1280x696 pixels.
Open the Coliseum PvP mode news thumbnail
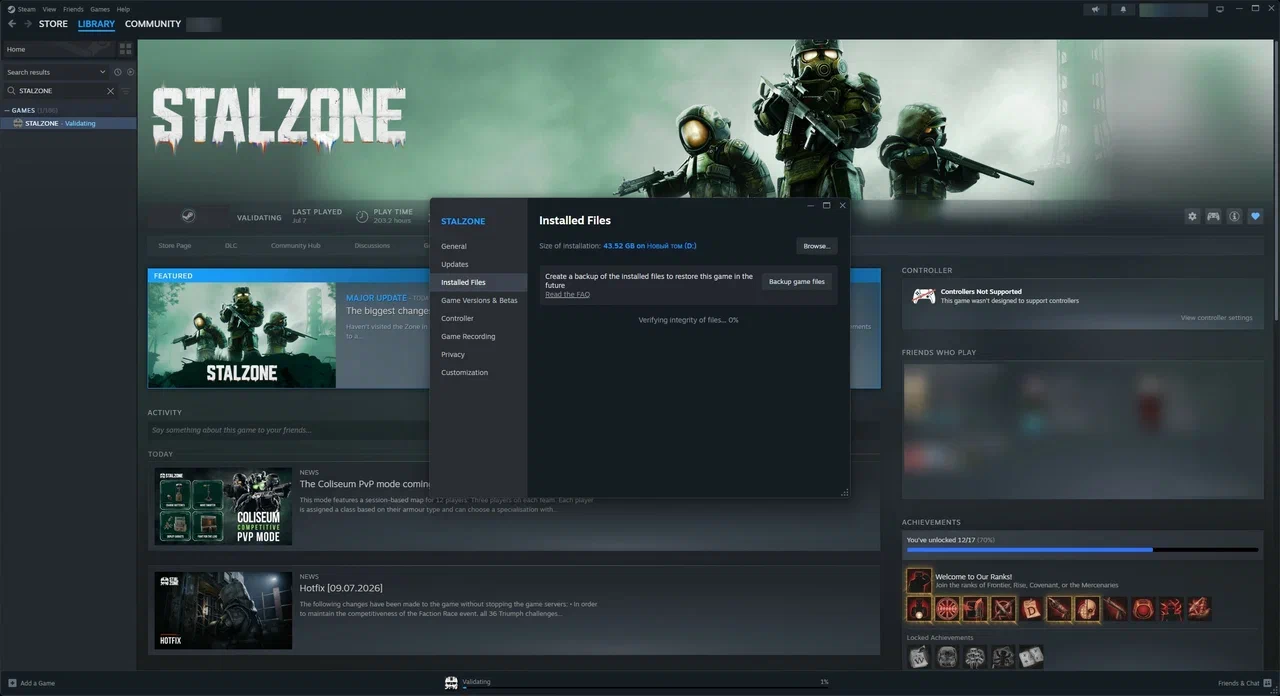click(223, 507)
